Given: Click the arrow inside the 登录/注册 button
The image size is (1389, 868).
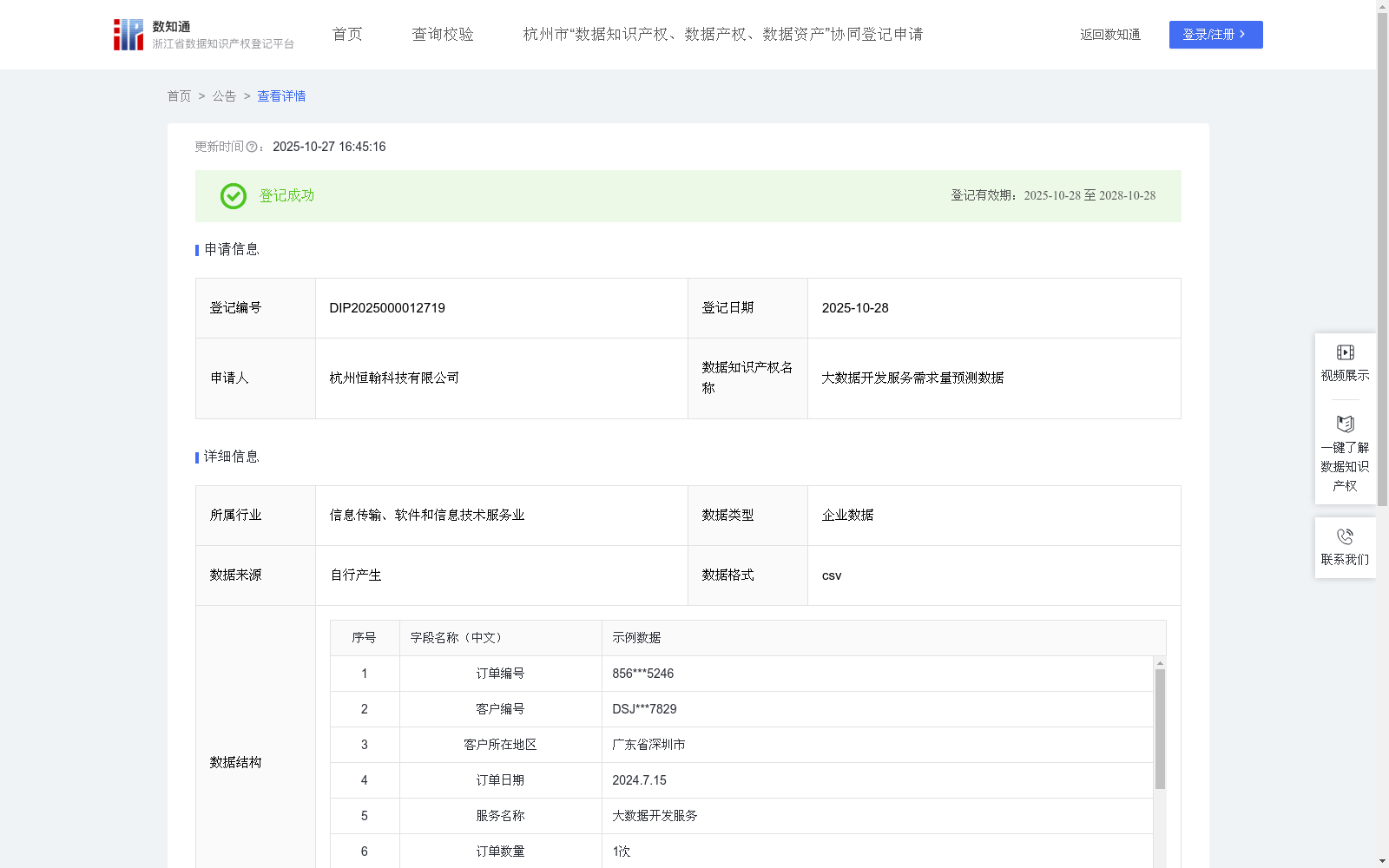Looking at the screenshot, I should (1241, 35).
